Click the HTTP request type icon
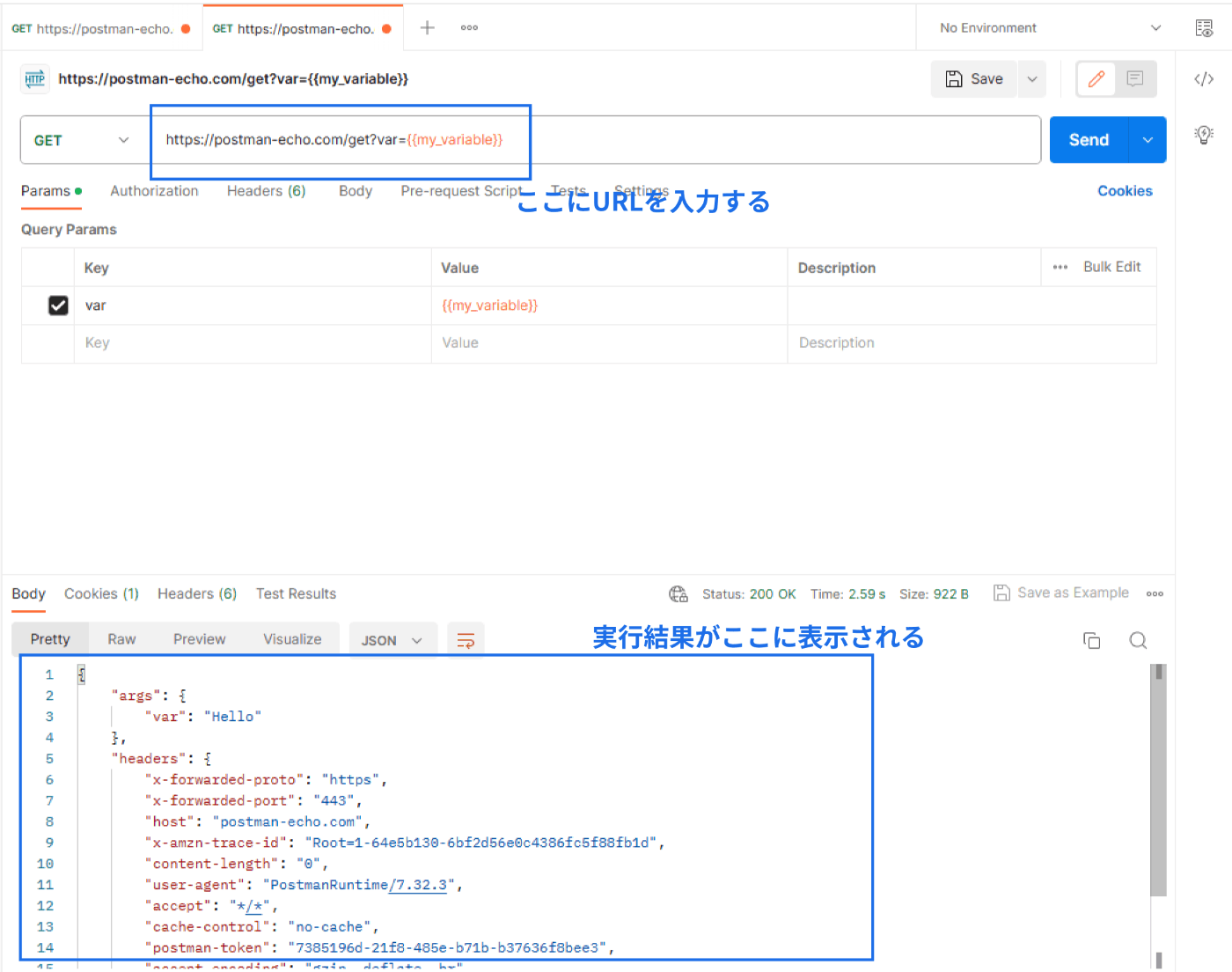The width and height of the screenshot is (1232, 972). (35, 79)
